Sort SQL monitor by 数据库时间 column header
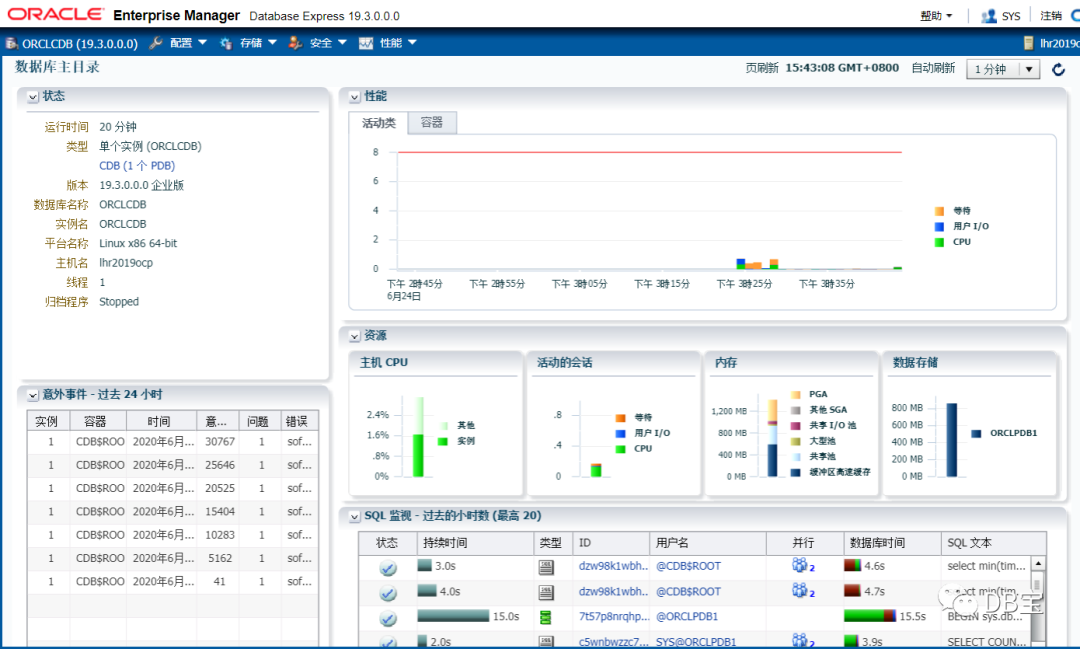The height and width of the screenshot is (649, 1080). pos(892,543)
